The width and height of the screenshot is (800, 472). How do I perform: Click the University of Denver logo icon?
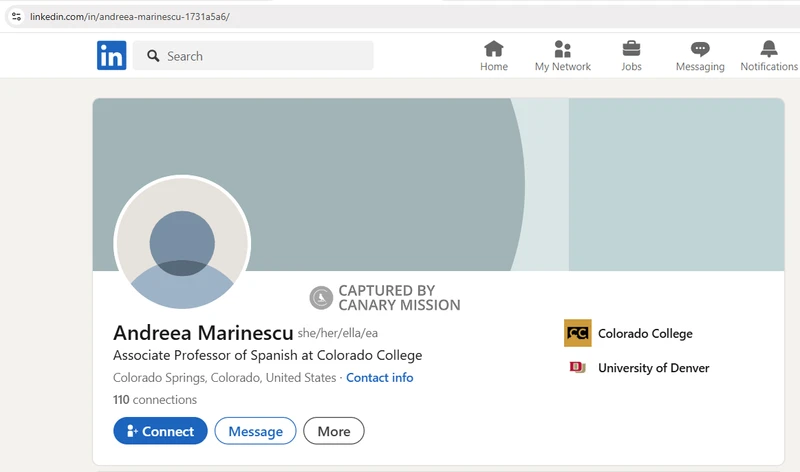[578, 367]
